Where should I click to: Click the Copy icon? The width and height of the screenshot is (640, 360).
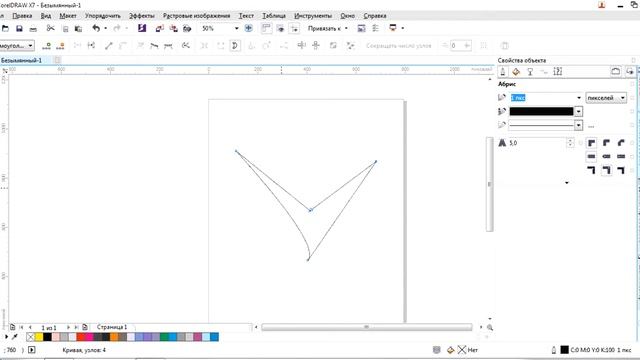tap(65, 29)
